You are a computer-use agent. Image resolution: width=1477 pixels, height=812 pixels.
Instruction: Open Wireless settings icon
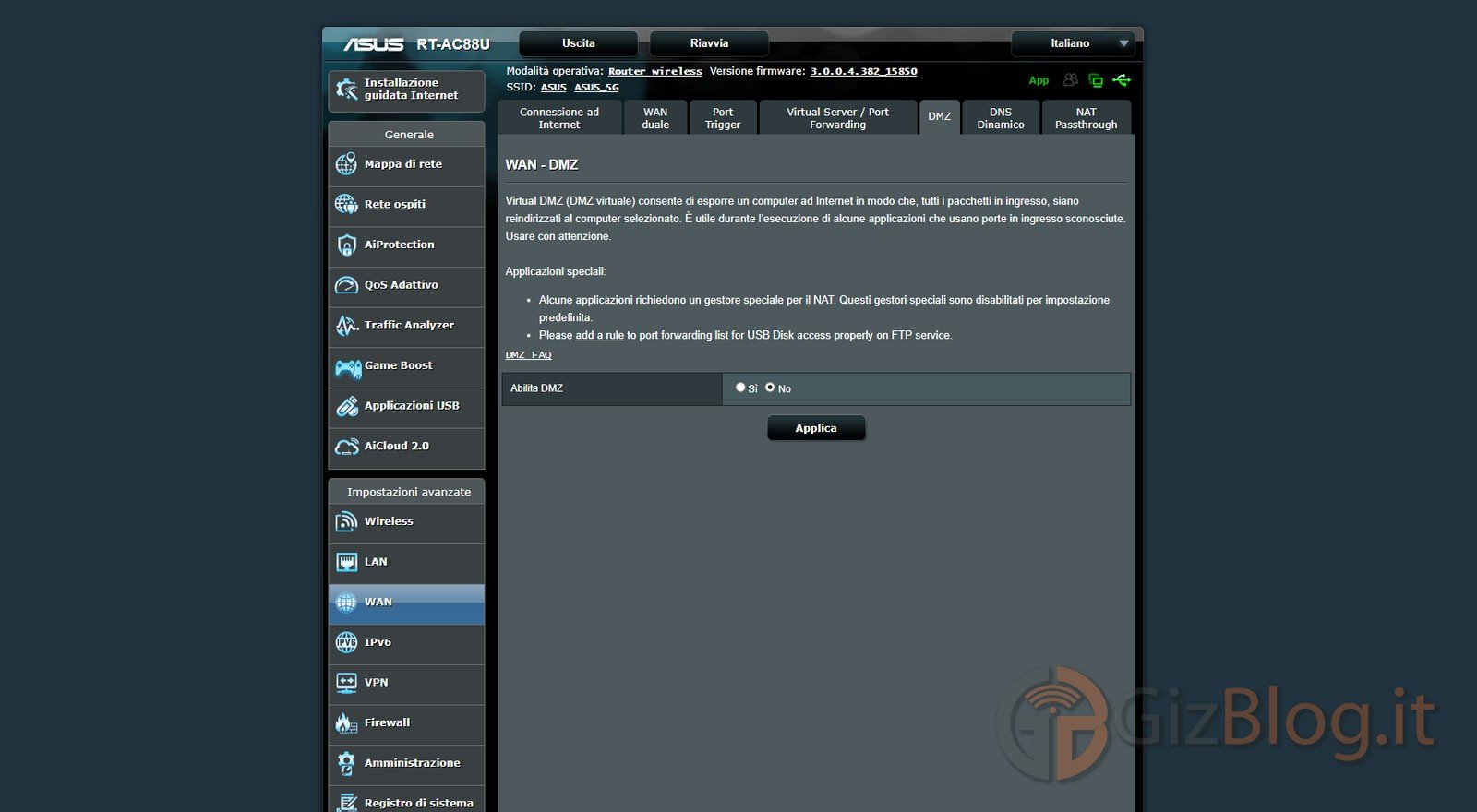click(x=346, y=521)
